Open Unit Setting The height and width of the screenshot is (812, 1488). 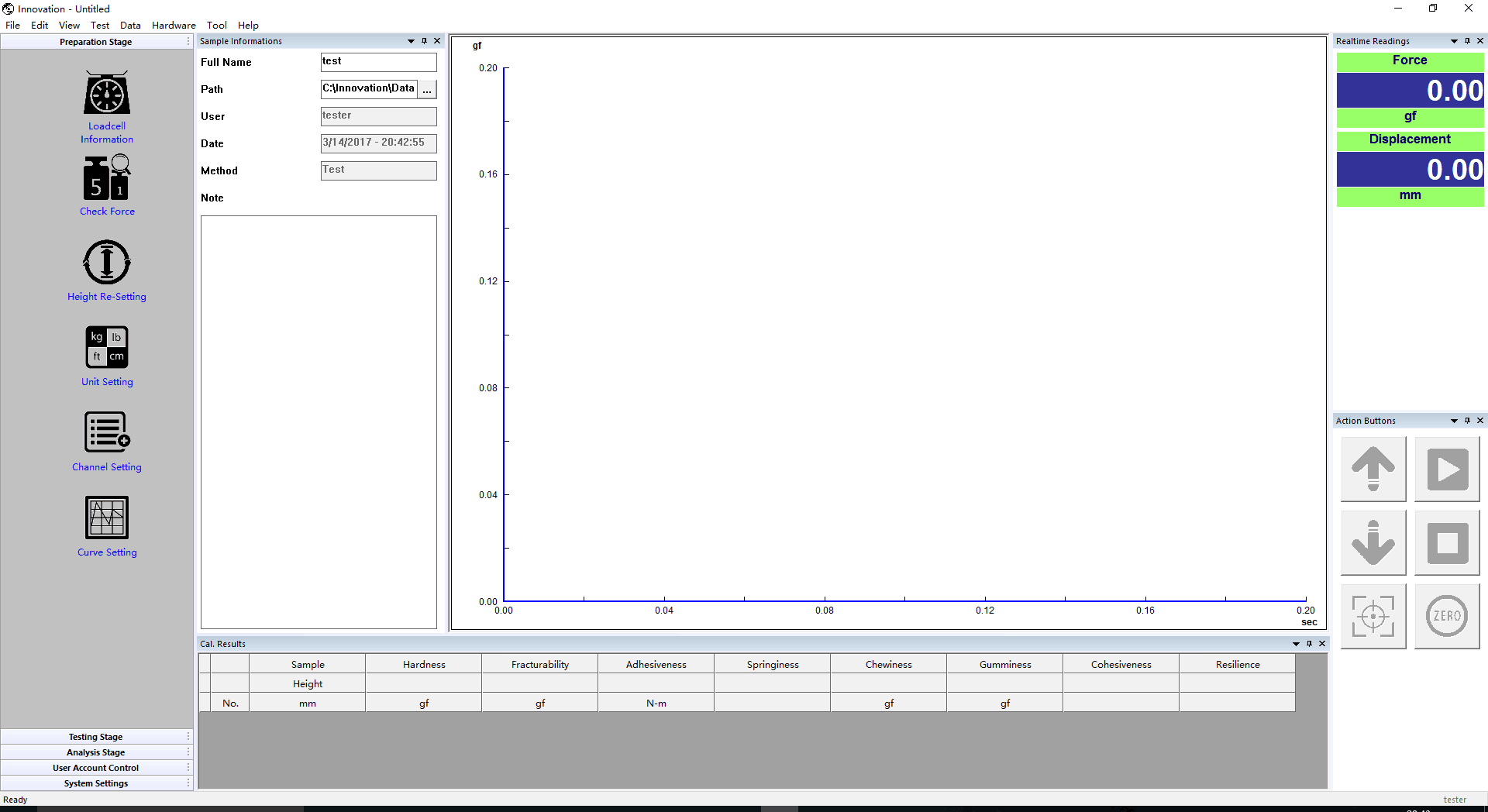click(x=107, y=347)
